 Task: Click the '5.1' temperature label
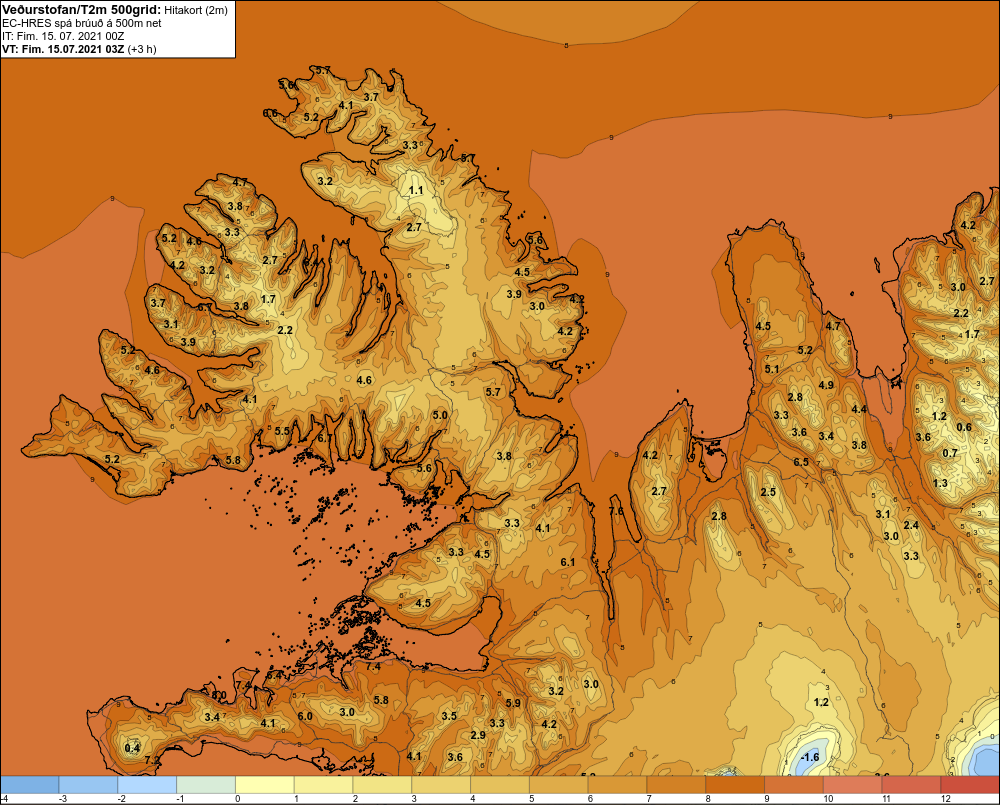tap(772, 369)
